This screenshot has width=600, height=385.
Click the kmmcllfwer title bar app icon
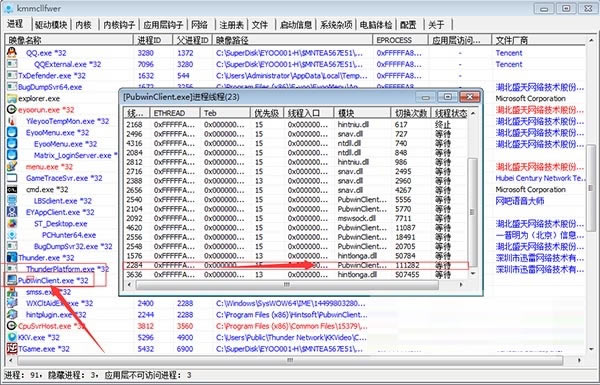coord(8,8)
